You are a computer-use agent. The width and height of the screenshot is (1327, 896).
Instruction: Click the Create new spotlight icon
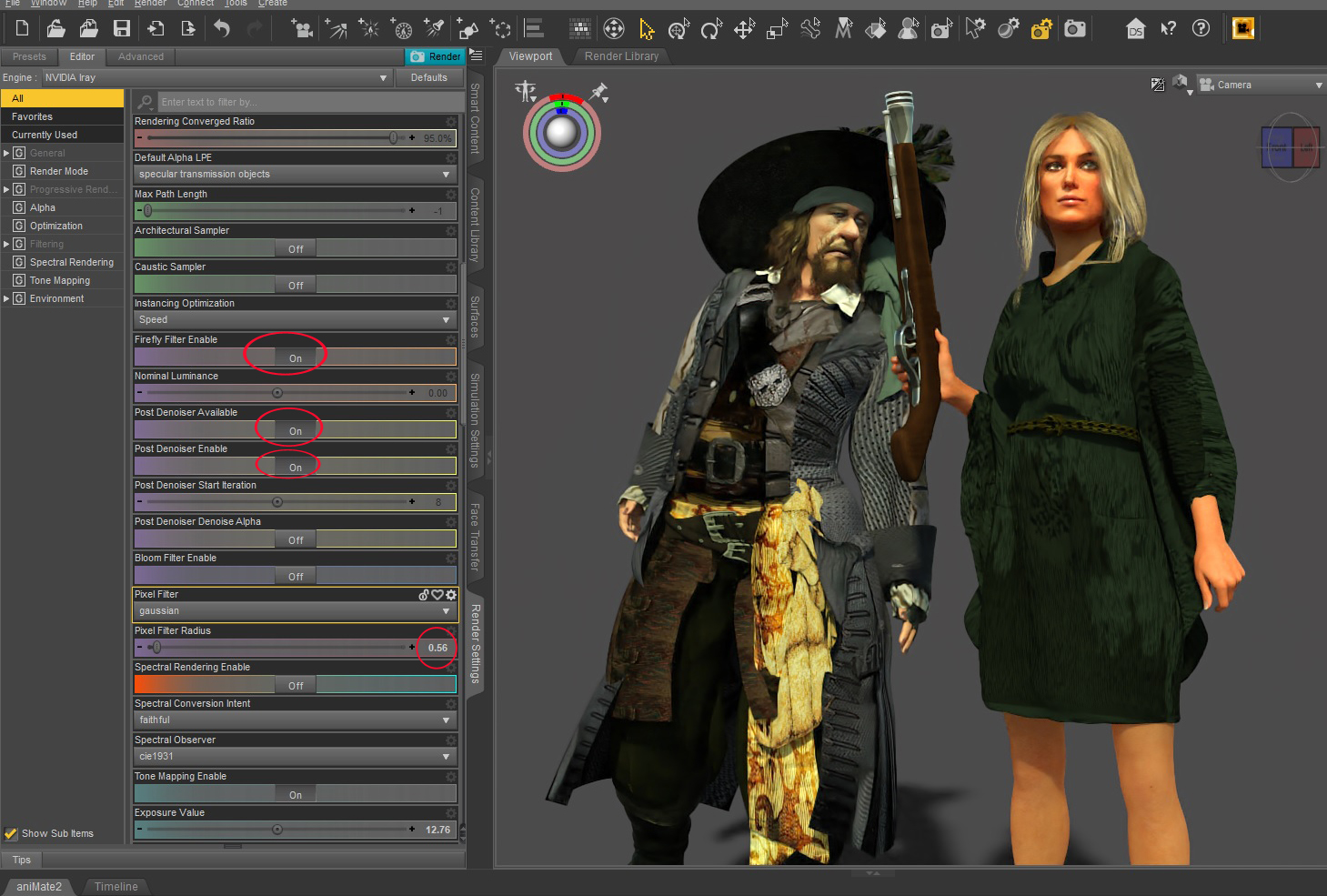(x=435, y=29)
